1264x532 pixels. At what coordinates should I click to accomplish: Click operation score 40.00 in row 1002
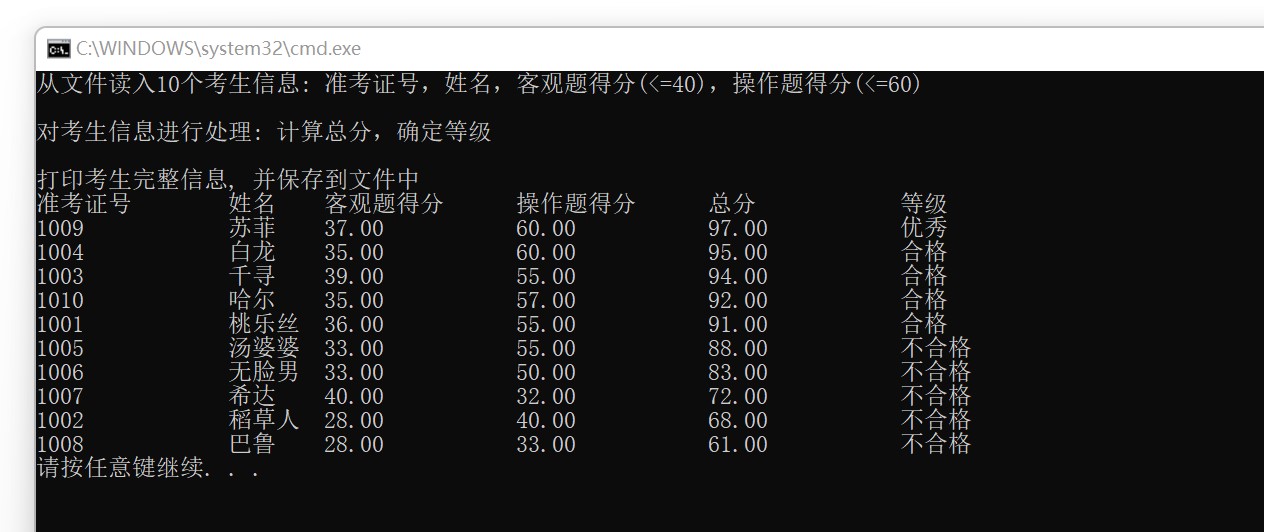pyautogui.click(x=546, y=421)
